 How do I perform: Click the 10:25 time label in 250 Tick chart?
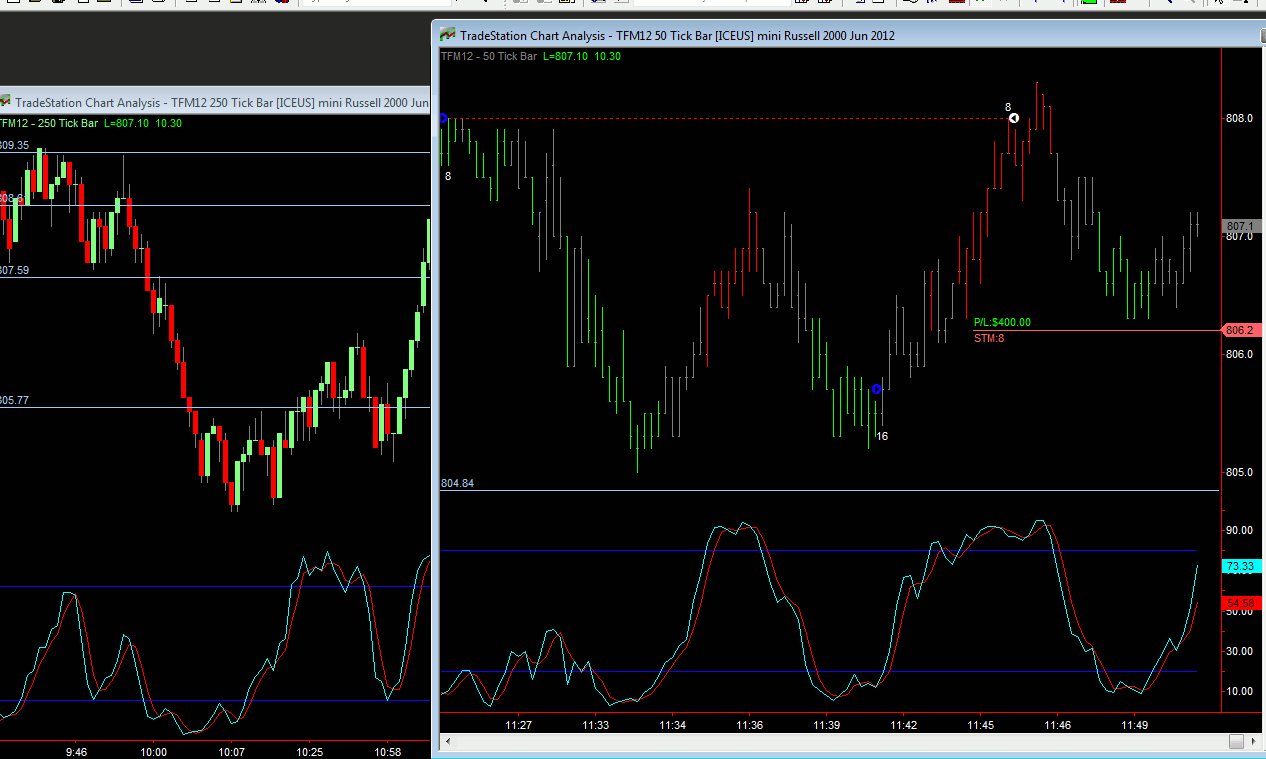point(308,752)
